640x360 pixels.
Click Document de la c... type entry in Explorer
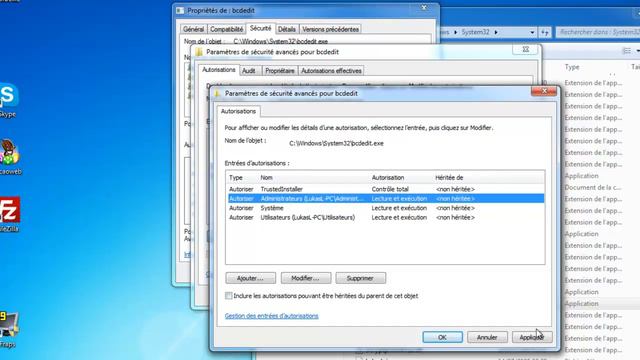coord(593,187)
